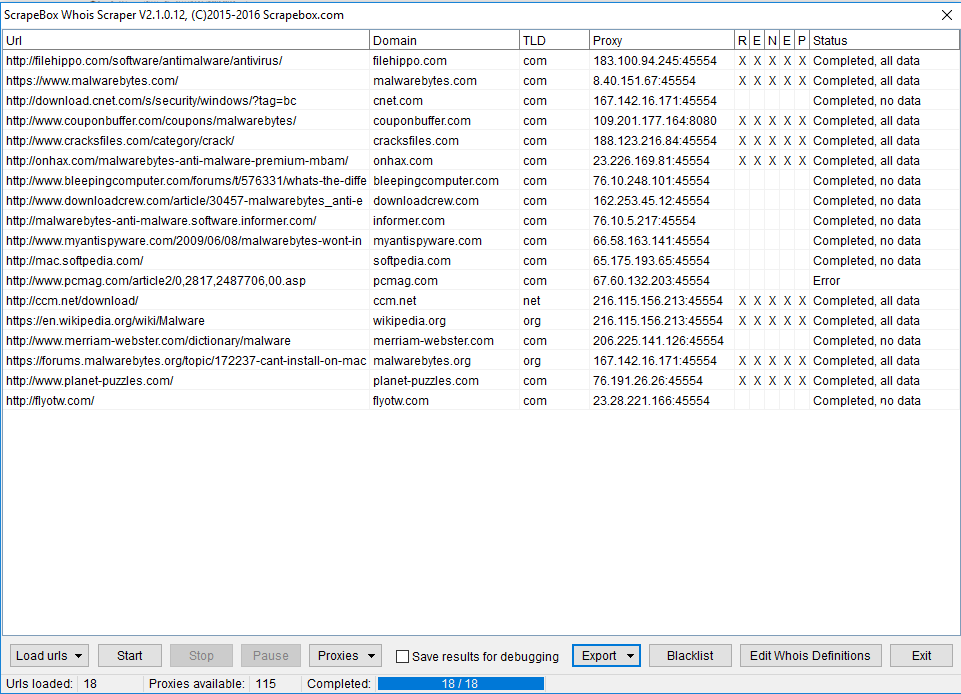The width and height of the screenshot is (961, 694).
Task: Select the bleepingcomputer.com forums URL
Action: tap(186, 181)
